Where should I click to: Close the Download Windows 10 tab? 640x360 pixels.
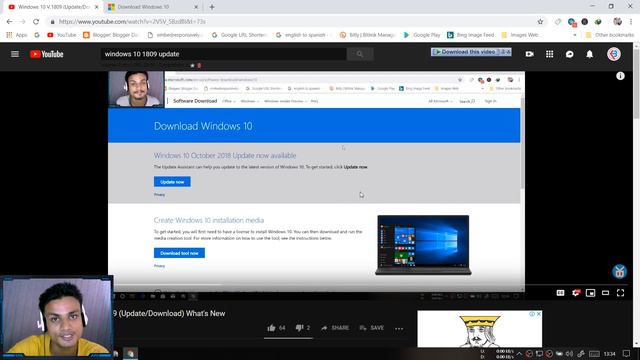coord(196,7)
